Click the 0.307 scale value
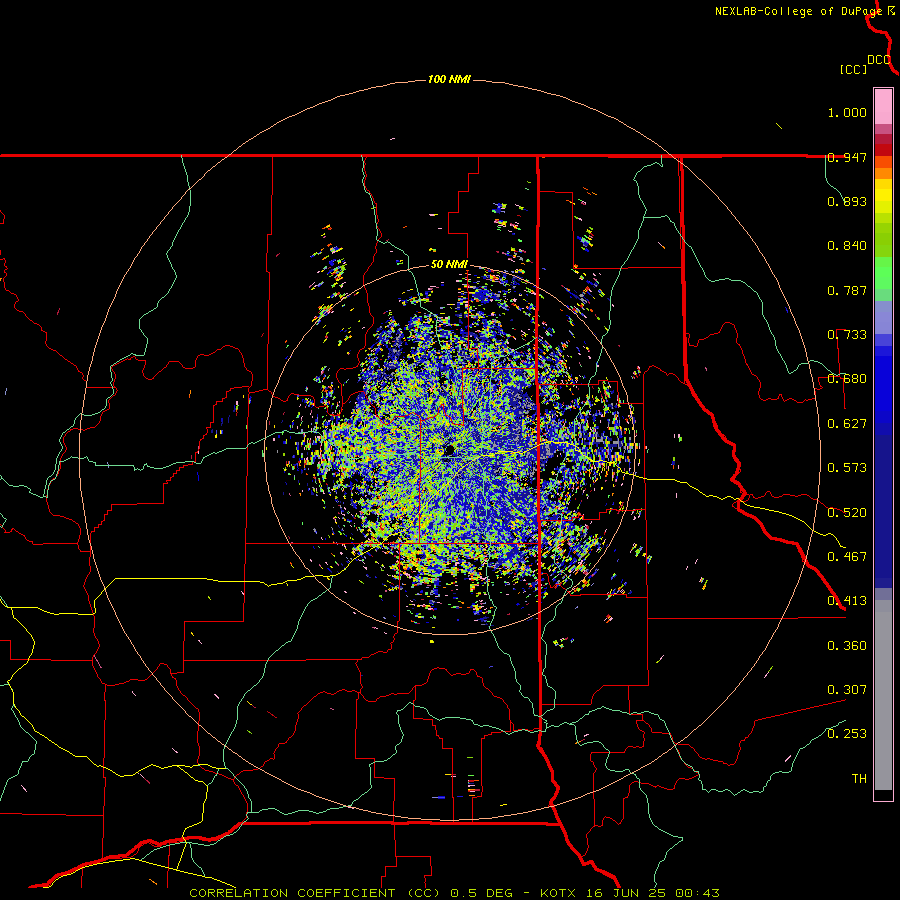 click(x=847, y=690)
